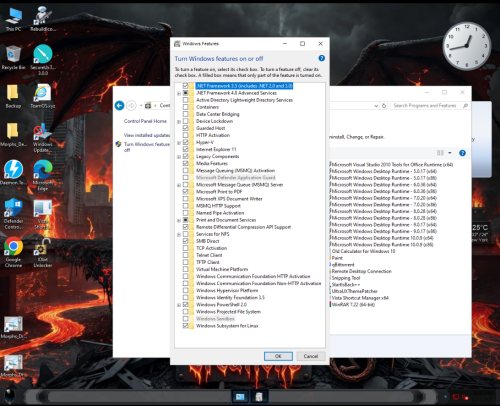Select the Google Chrome desktop shortcut
This screenshot has height=406, width=500.
pyautogui.click(x=13, y=252)
